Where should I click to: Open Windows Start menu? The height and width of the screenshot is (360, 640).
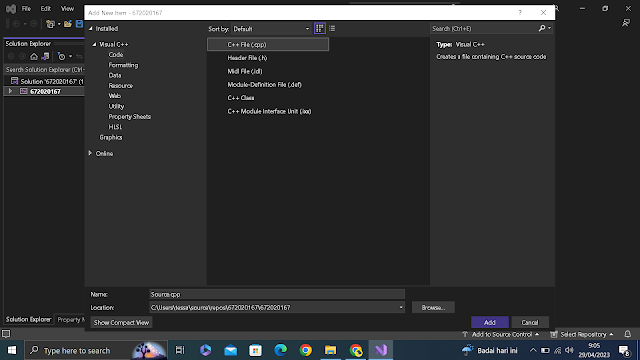coord(12,350)
